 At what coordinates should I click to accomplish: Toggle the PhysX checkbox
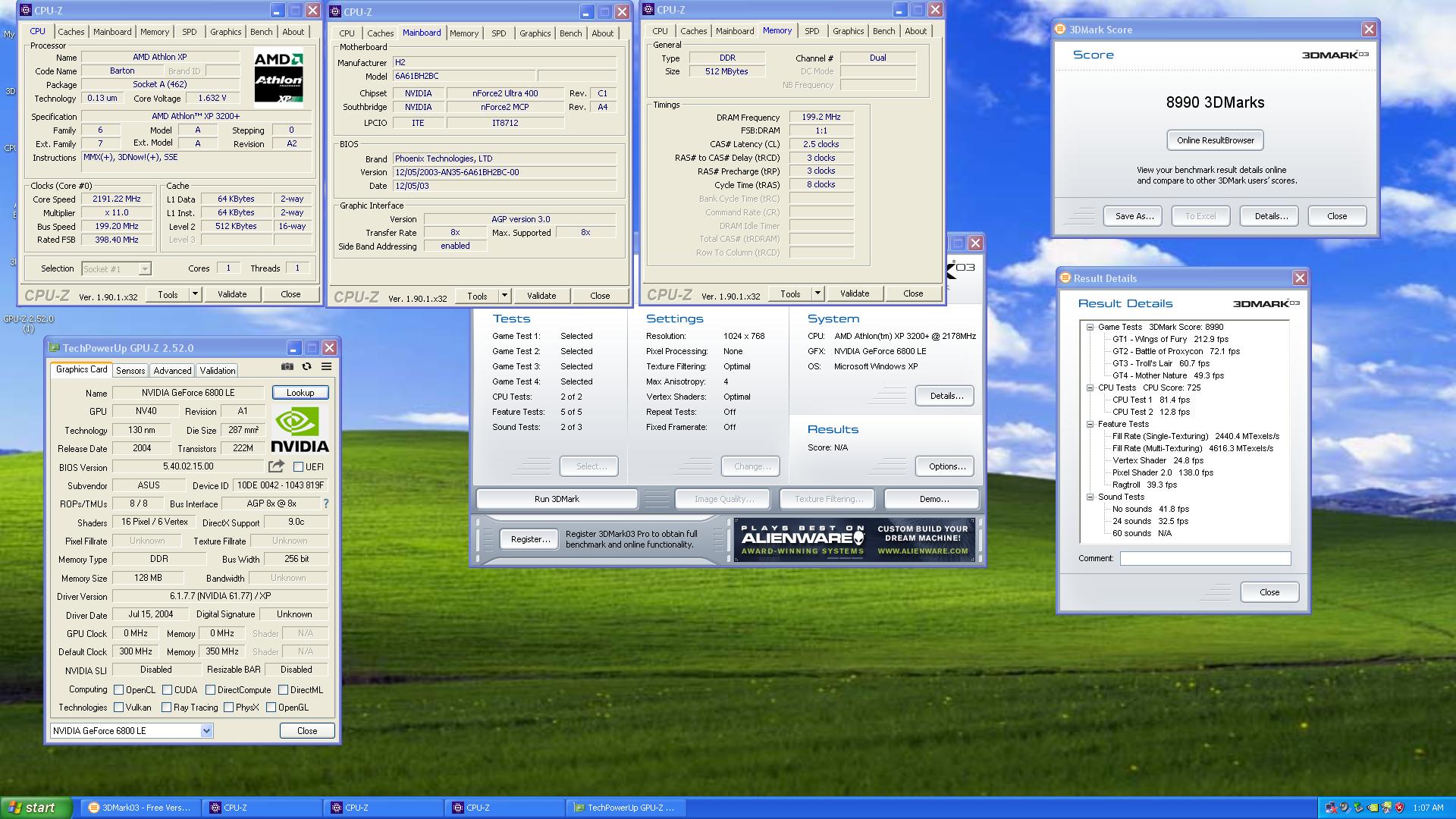tap(228, 708)
